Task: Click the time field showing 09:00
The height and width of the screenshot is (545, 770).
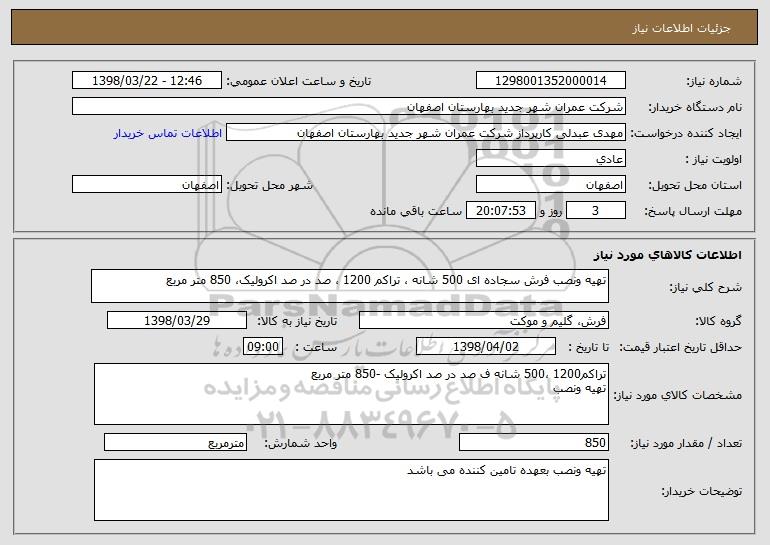Action: pos(263,347)
